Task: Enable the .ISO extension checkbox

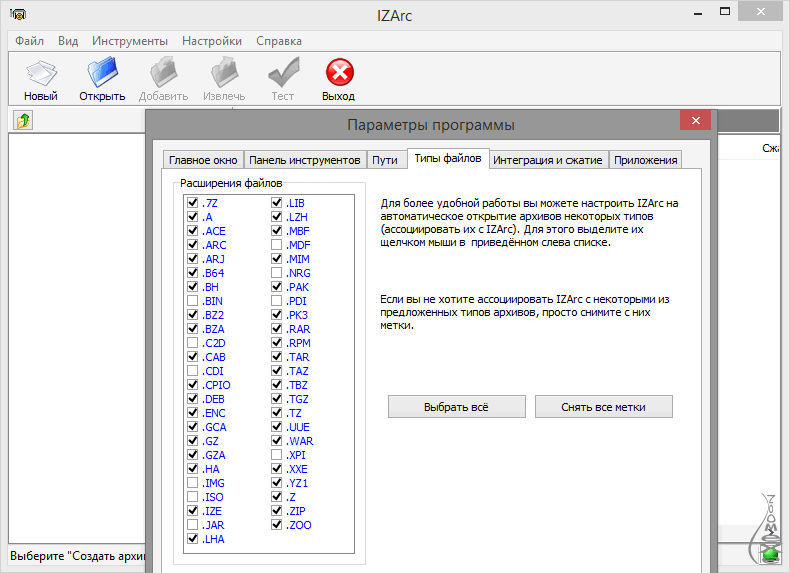Action: coord(192,497)
